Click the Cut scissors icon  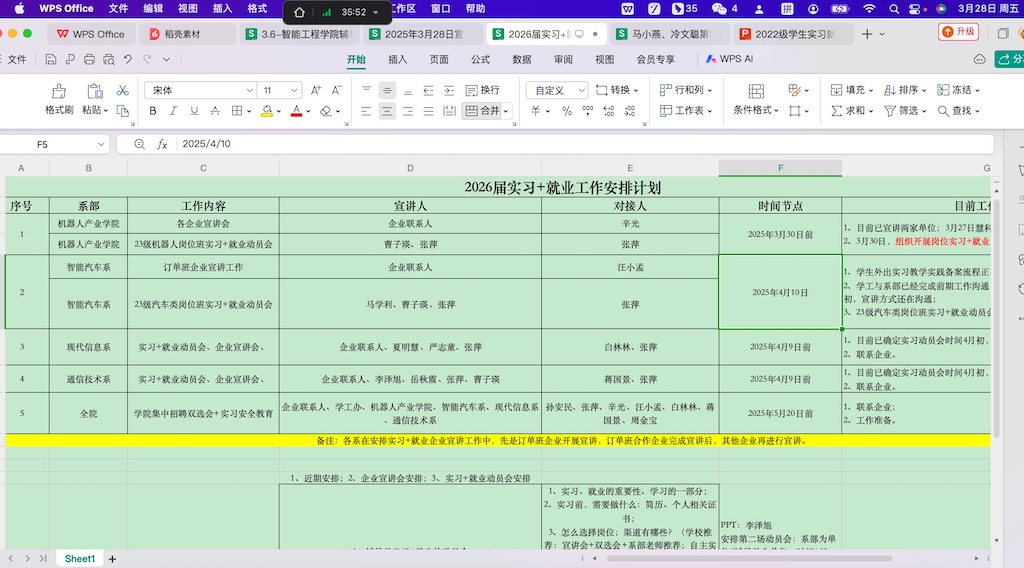coord(122,90)
